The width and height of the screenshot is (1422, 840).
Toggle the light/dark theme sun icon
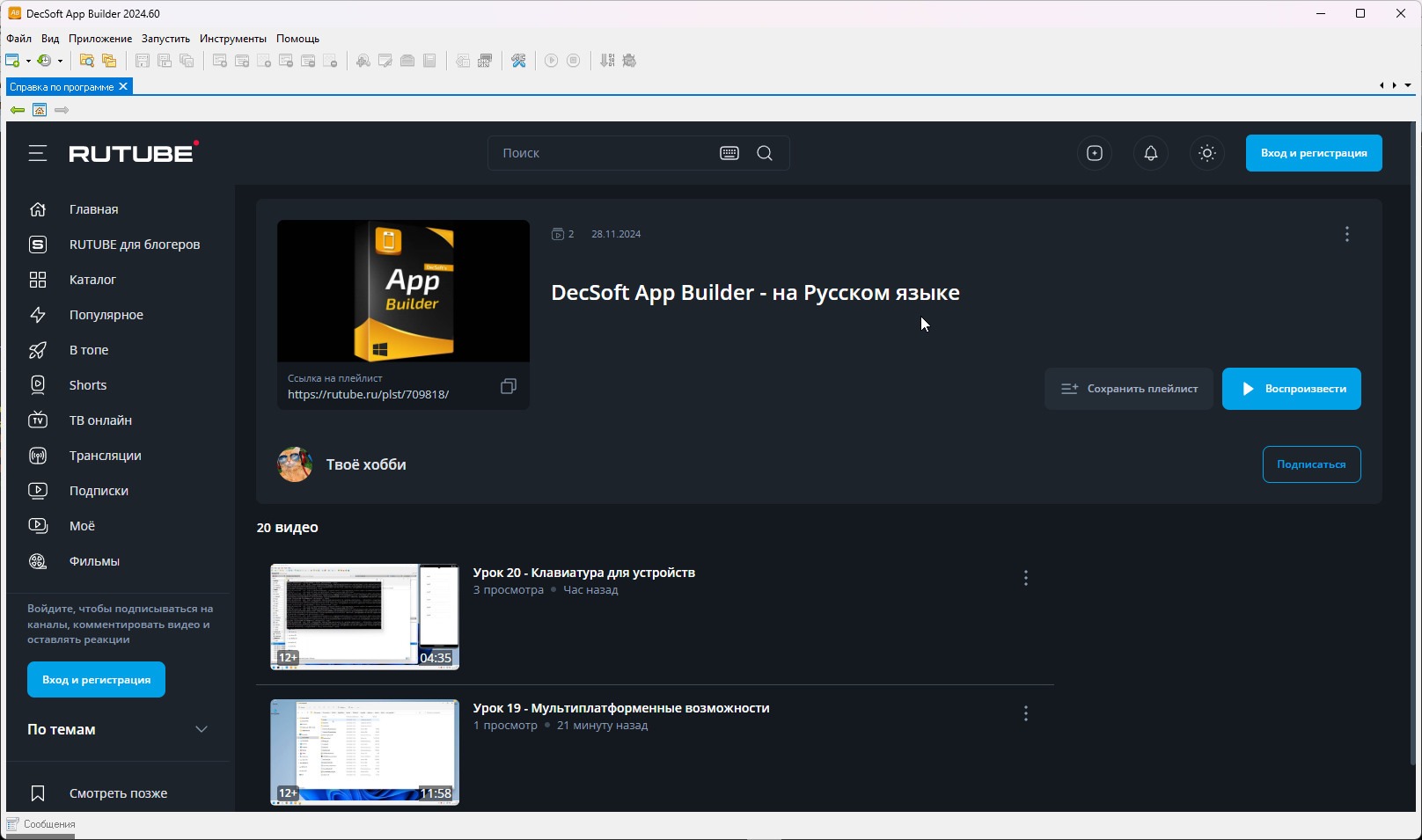(x=1206, y=153)
